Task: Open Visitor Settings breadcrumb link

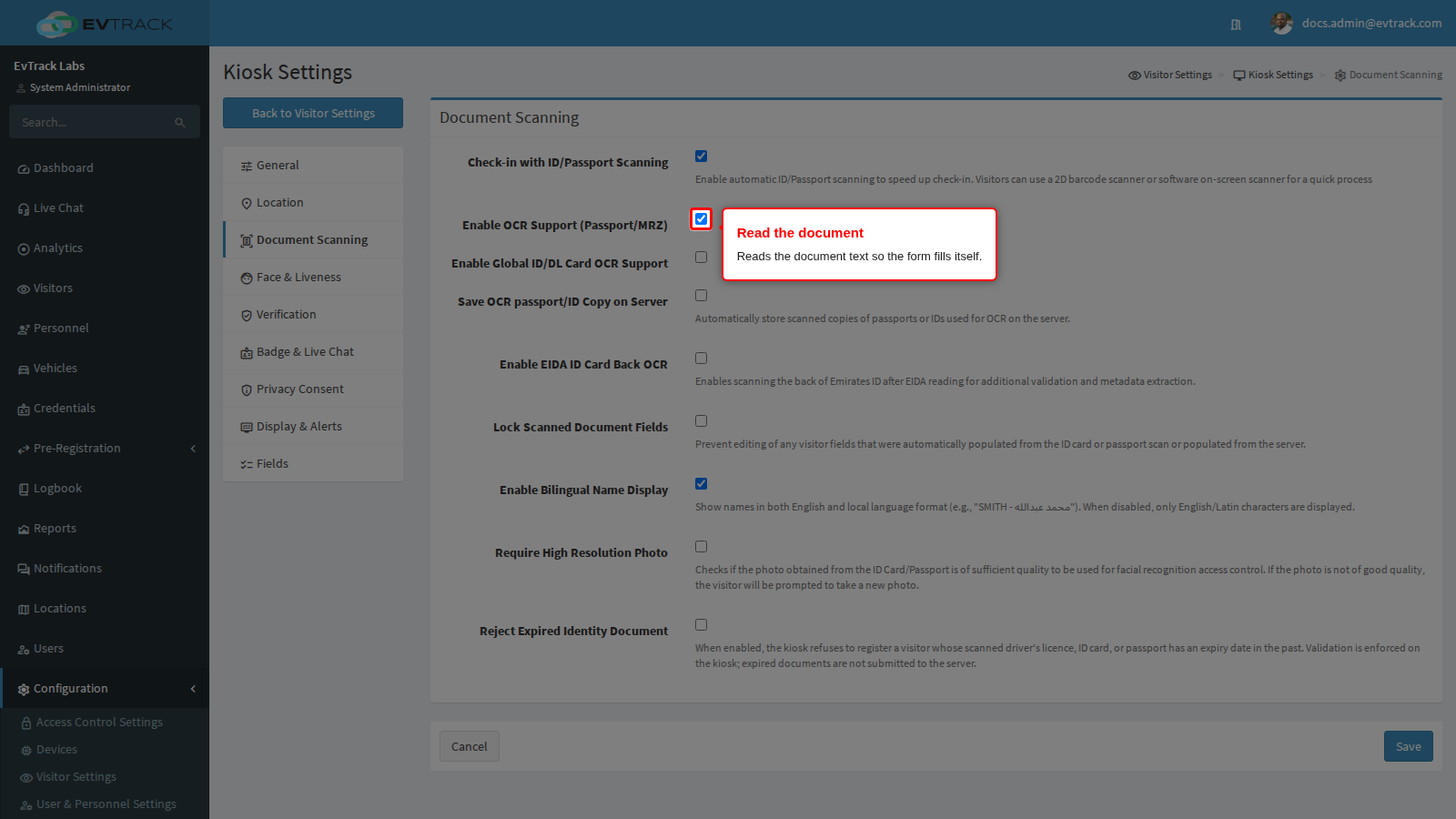Action: click(1170, 75)
